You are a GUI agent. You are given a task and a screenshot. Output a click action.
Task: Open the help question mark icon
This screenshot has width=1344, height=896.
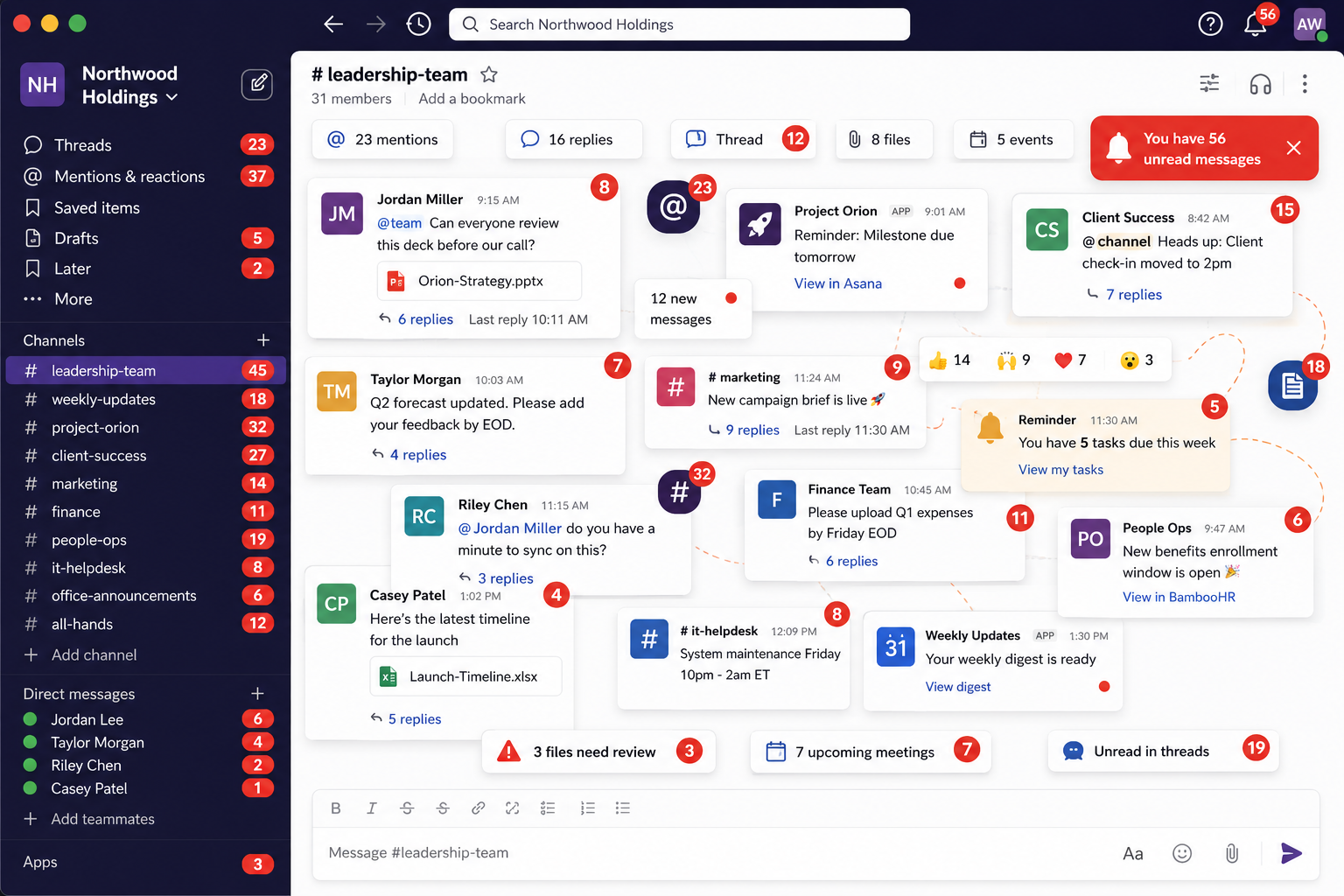coord(1210,24)
